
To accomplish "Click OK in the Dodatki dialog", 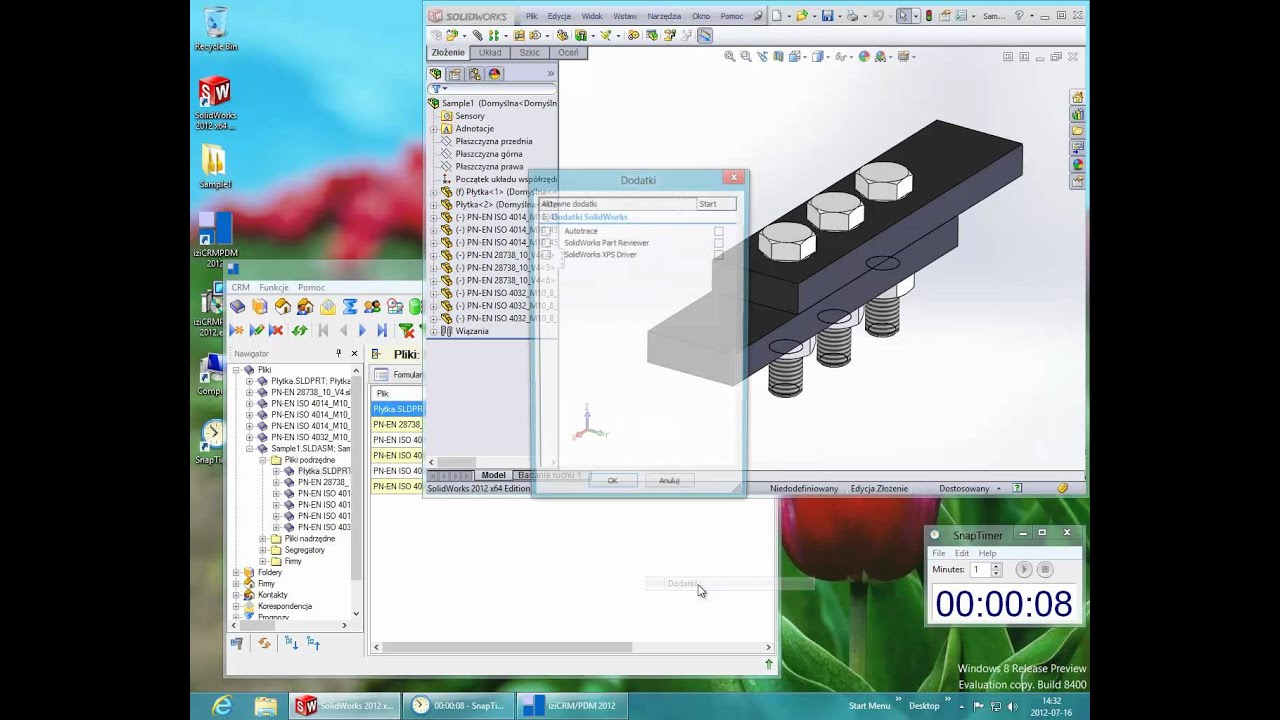I will pyautogui.click(x=612, y=480).
